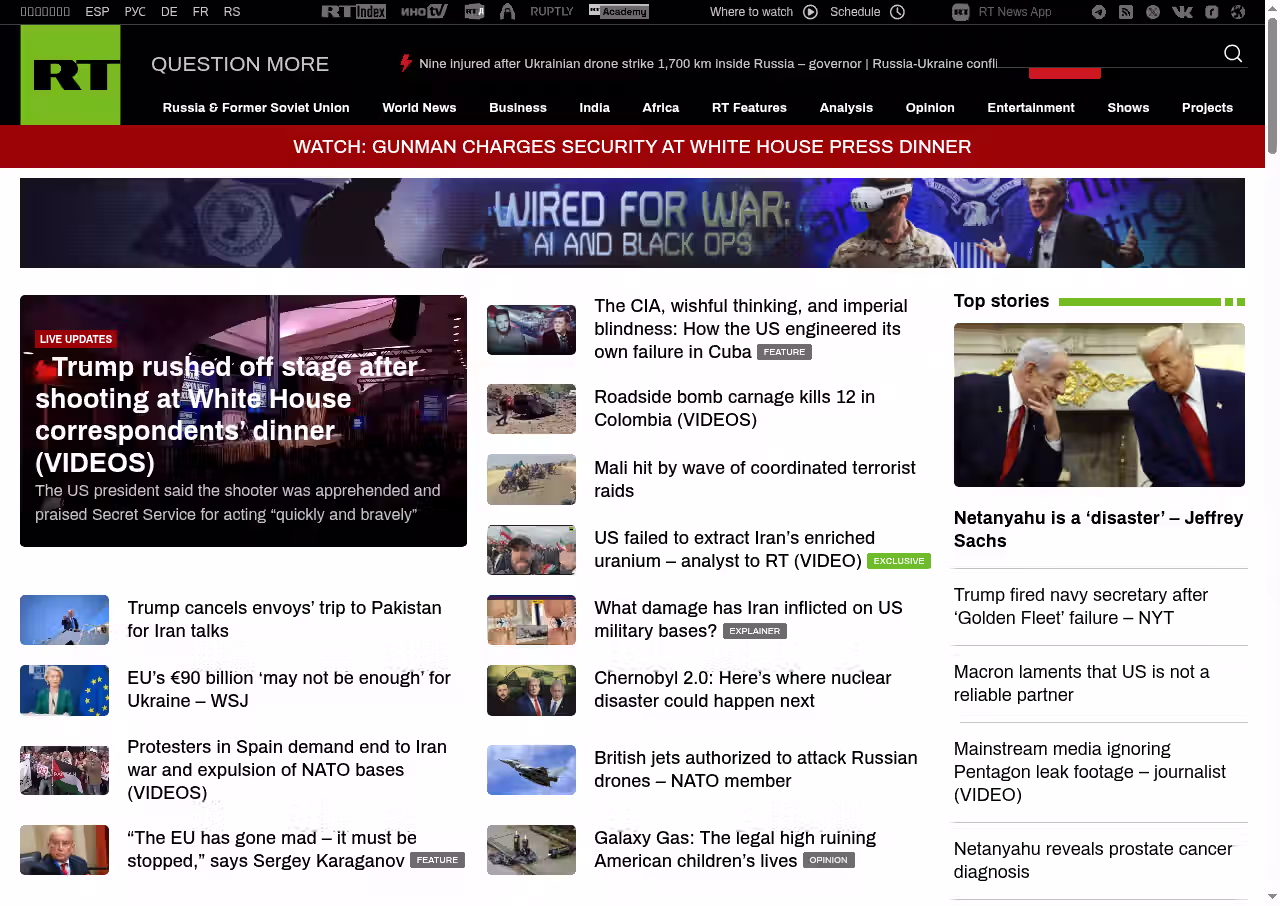Screen dimensions: 1280x906
Task: Click the Where to watch play icon
Action: pyautogui.click(x=810, y=12)
